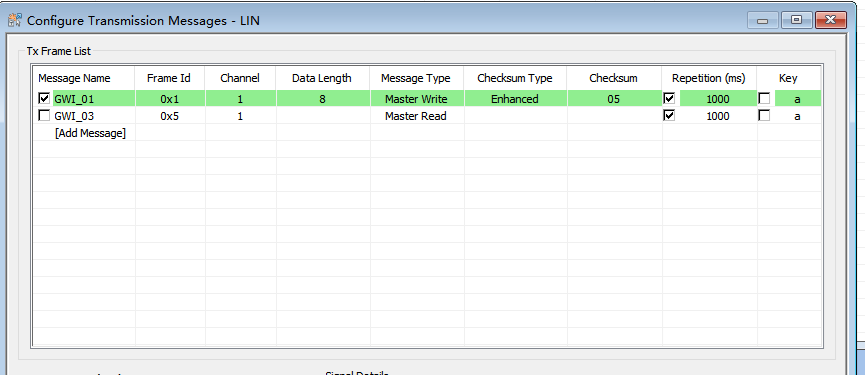Edit repetition value 1000 for GWI_01

(x=718, y=99)
